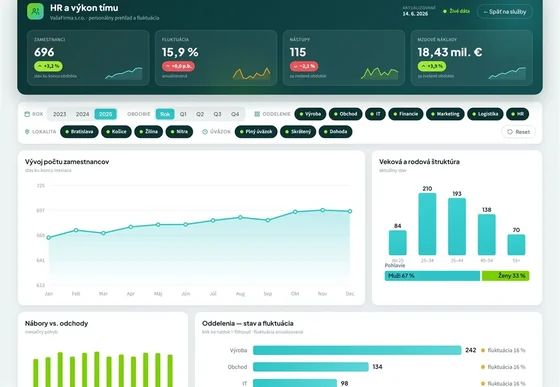The width and height of the screenshot is (560, 387).
Task: Click the Nástupy 115 value
Action: click(x=298, y=52)
